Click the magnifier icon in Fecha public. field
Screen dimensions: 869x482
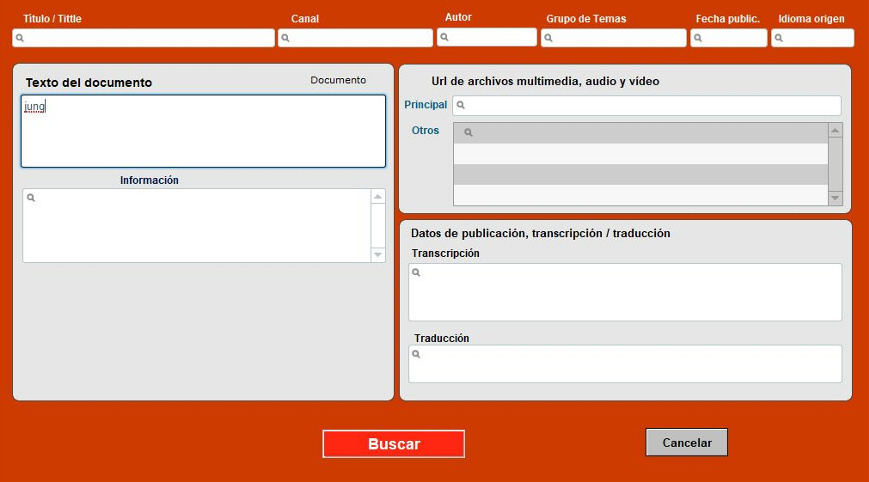click(x=698, y=38)
